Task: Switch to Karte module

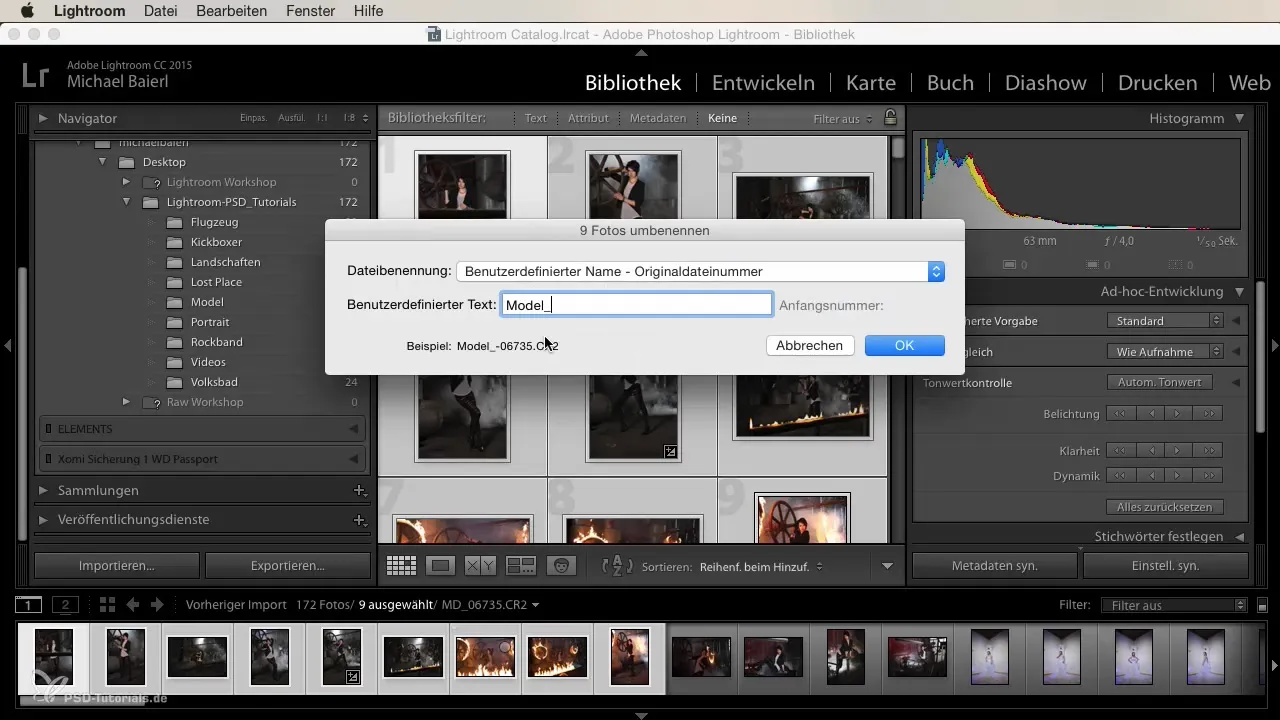Action: point(871,83)
